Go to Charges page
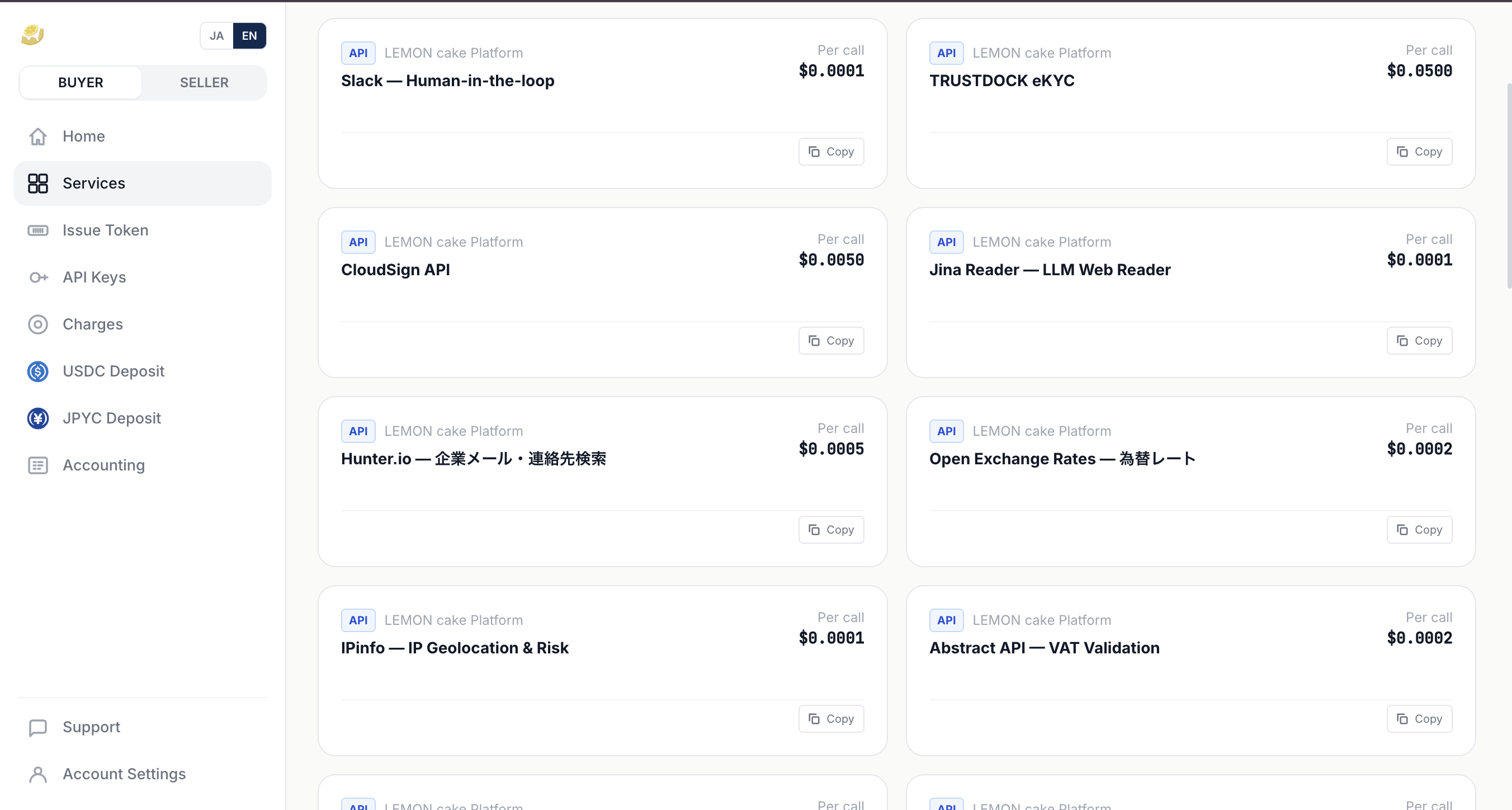This screenshot has height=810, width=1512. (x=143, y=324)
